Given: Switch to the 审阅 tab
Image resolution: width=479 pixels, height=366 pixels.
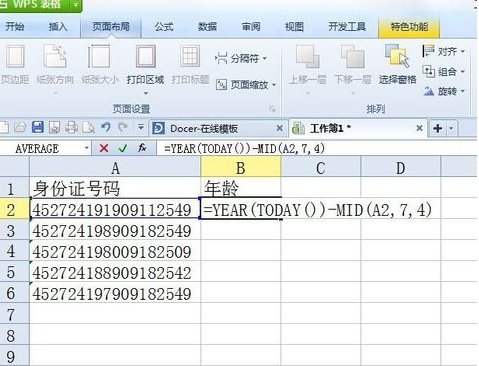Looking at the screenshot, I should [251, 27].
